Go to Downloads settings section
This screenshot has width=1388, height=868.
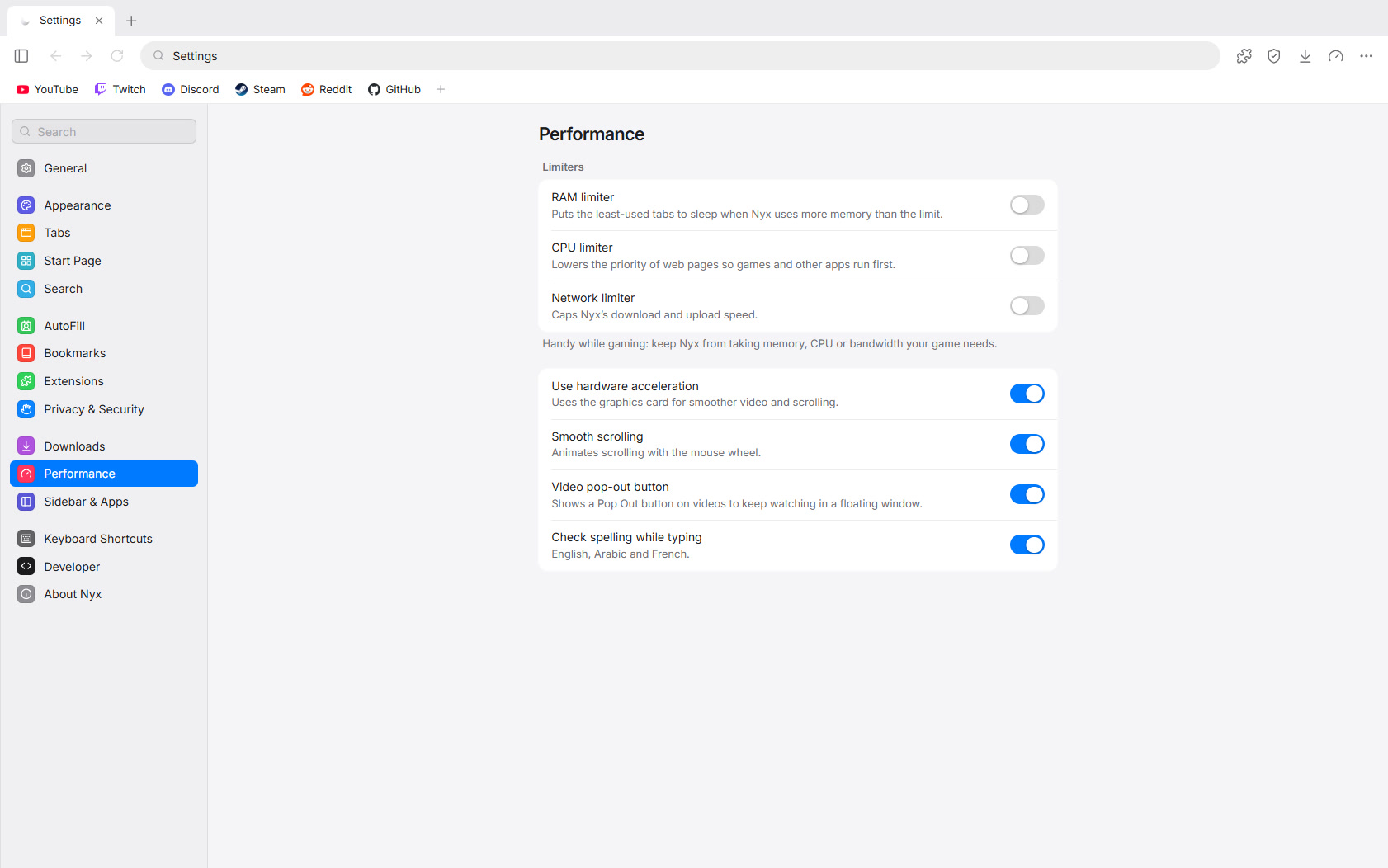pos(104,446)
